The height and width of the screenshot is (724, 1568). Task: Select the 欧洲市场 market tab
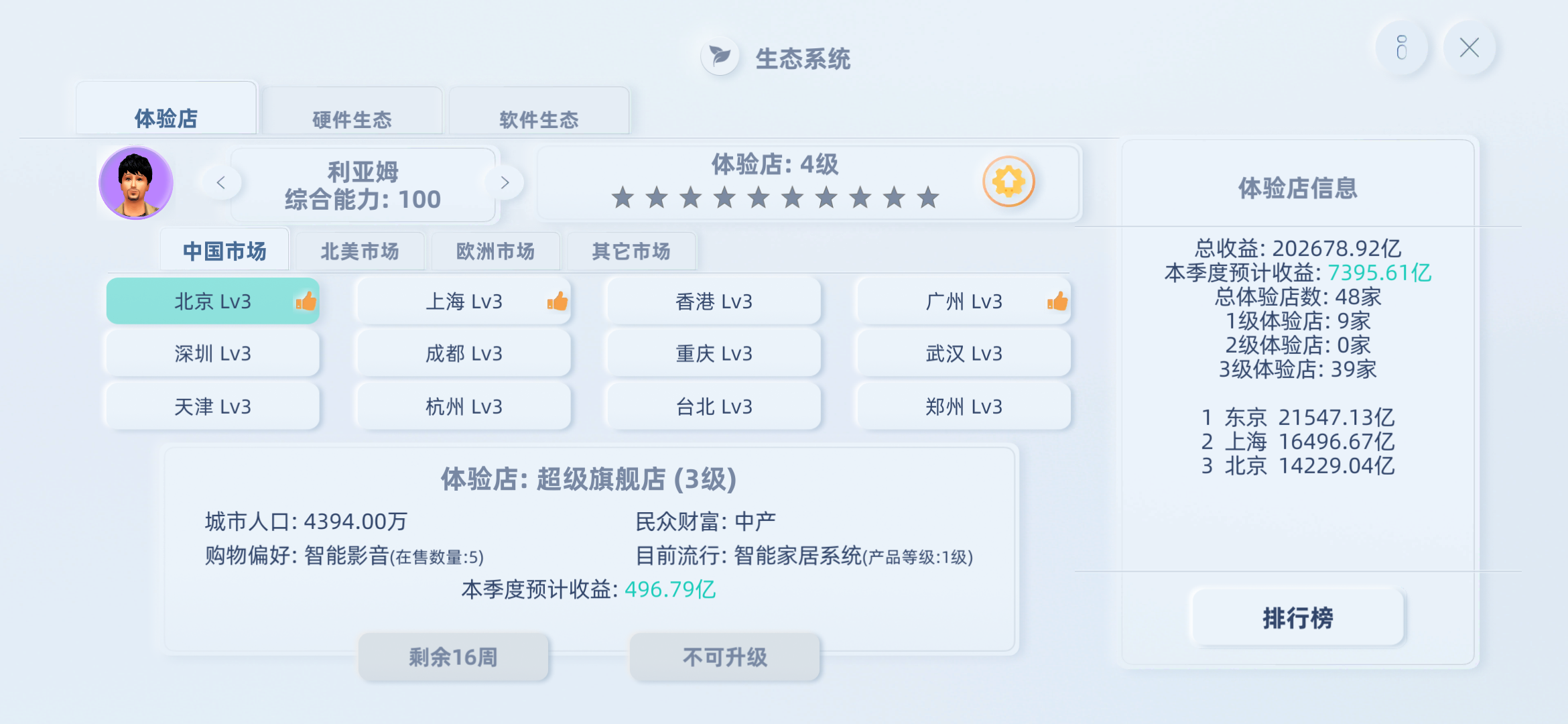pyautogui.click(x=495, y=251)
